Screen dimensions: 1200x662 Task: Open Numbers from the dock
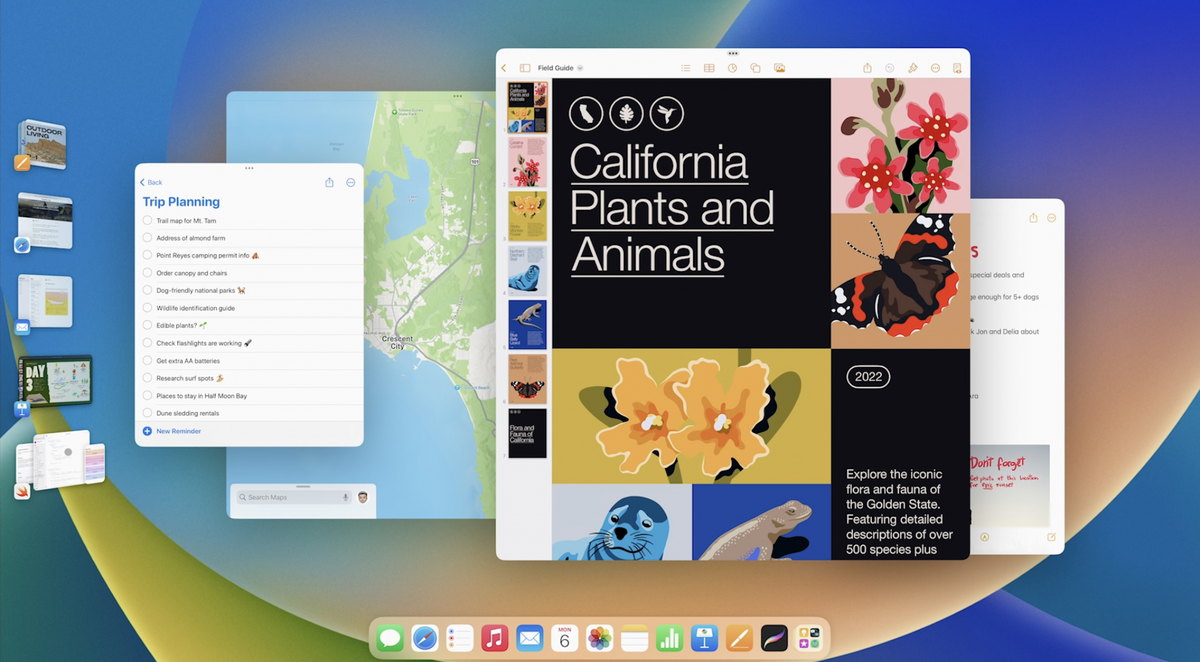point(669,638)
